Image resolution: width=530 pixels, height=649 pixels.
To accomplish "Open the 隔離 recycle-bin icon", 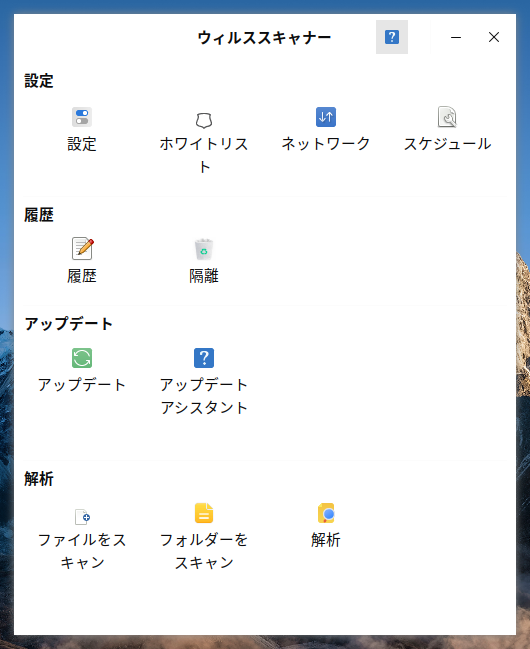I will pyautogui.click(x=204, y=249).
